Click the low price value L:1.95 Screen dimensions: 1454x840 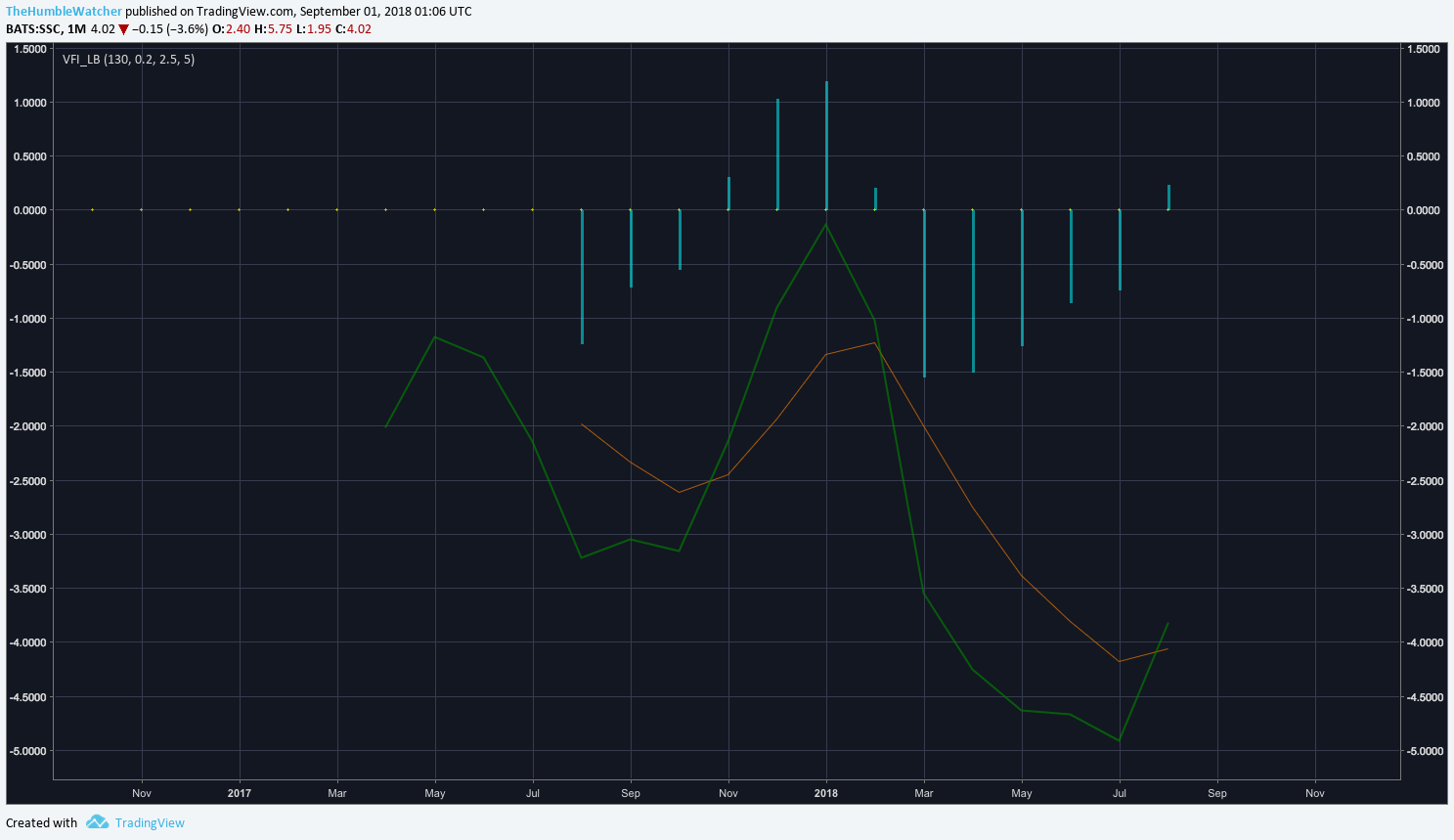click(314, 29)
